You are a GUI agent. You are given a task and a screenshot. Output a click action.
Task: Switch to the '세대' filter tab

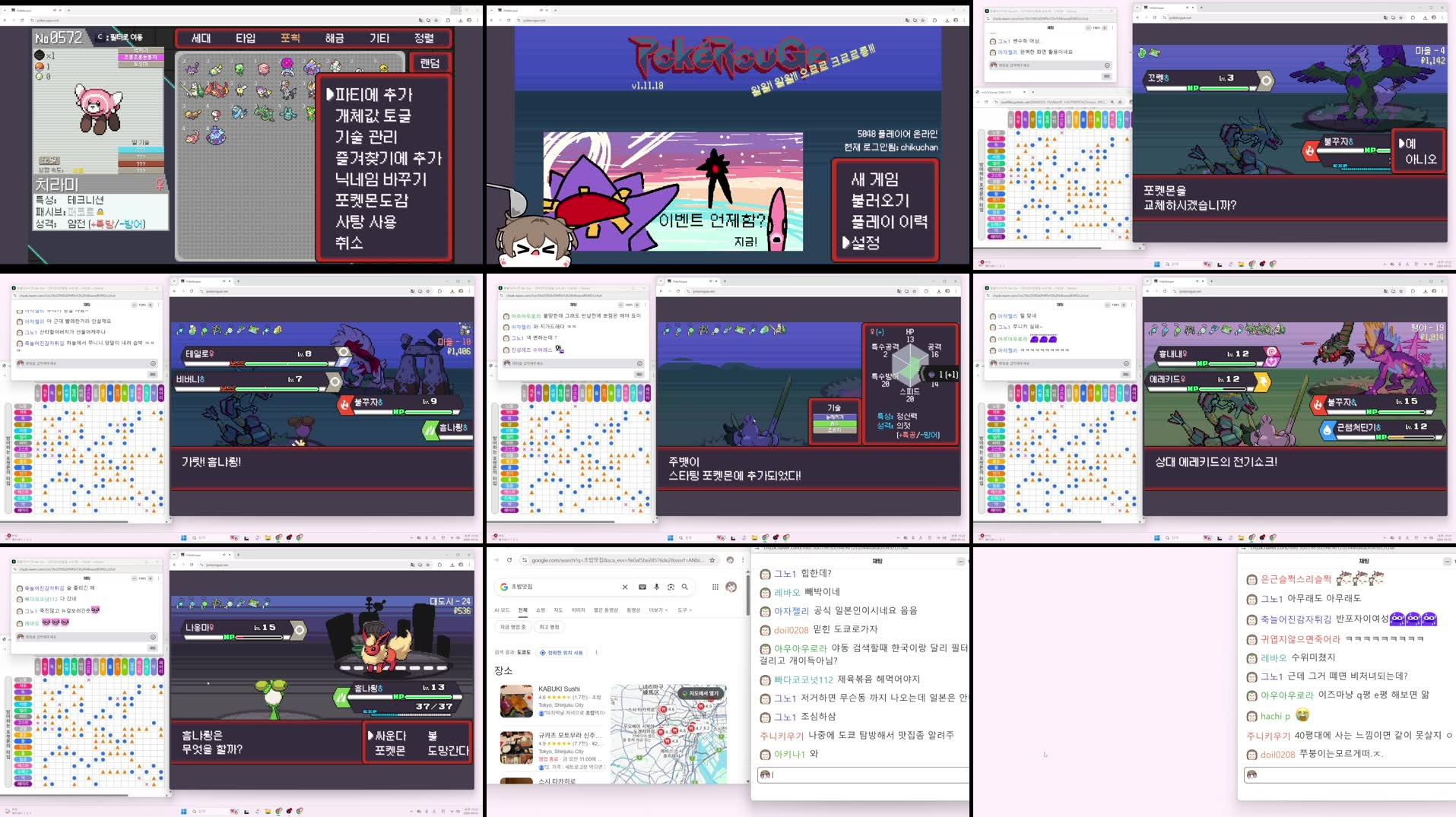point(201,38)
